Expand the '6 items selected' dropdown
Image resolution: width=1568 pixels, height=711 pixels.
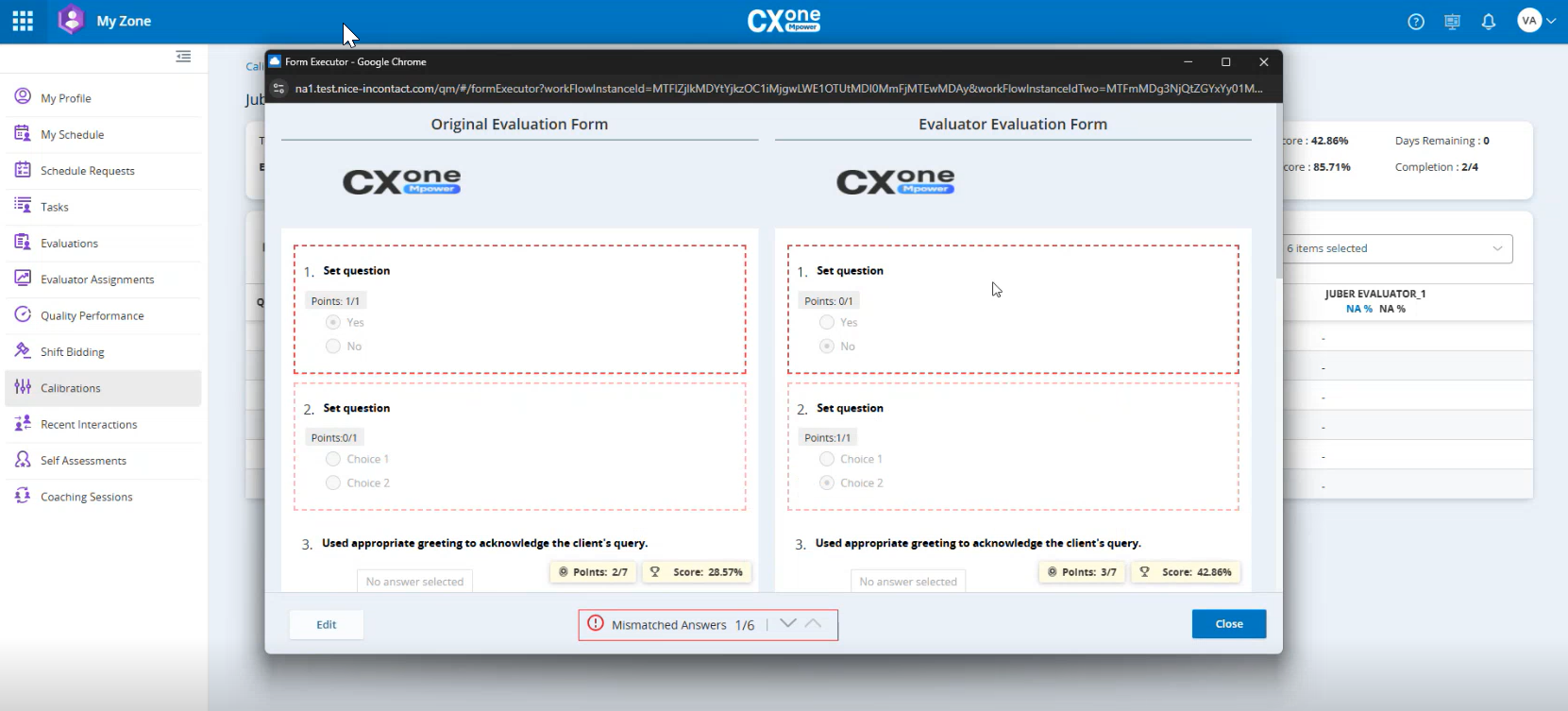(1395, 248)
